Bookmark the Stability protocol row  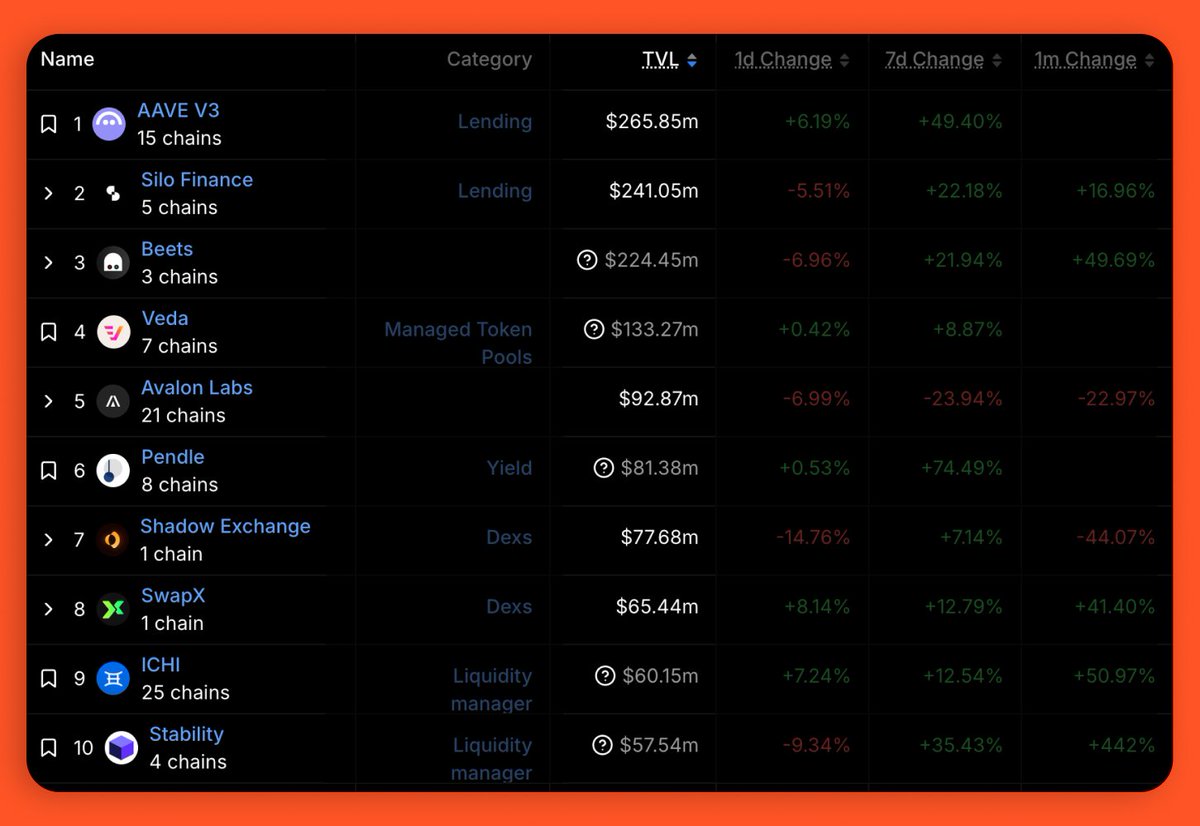[48, 748]
